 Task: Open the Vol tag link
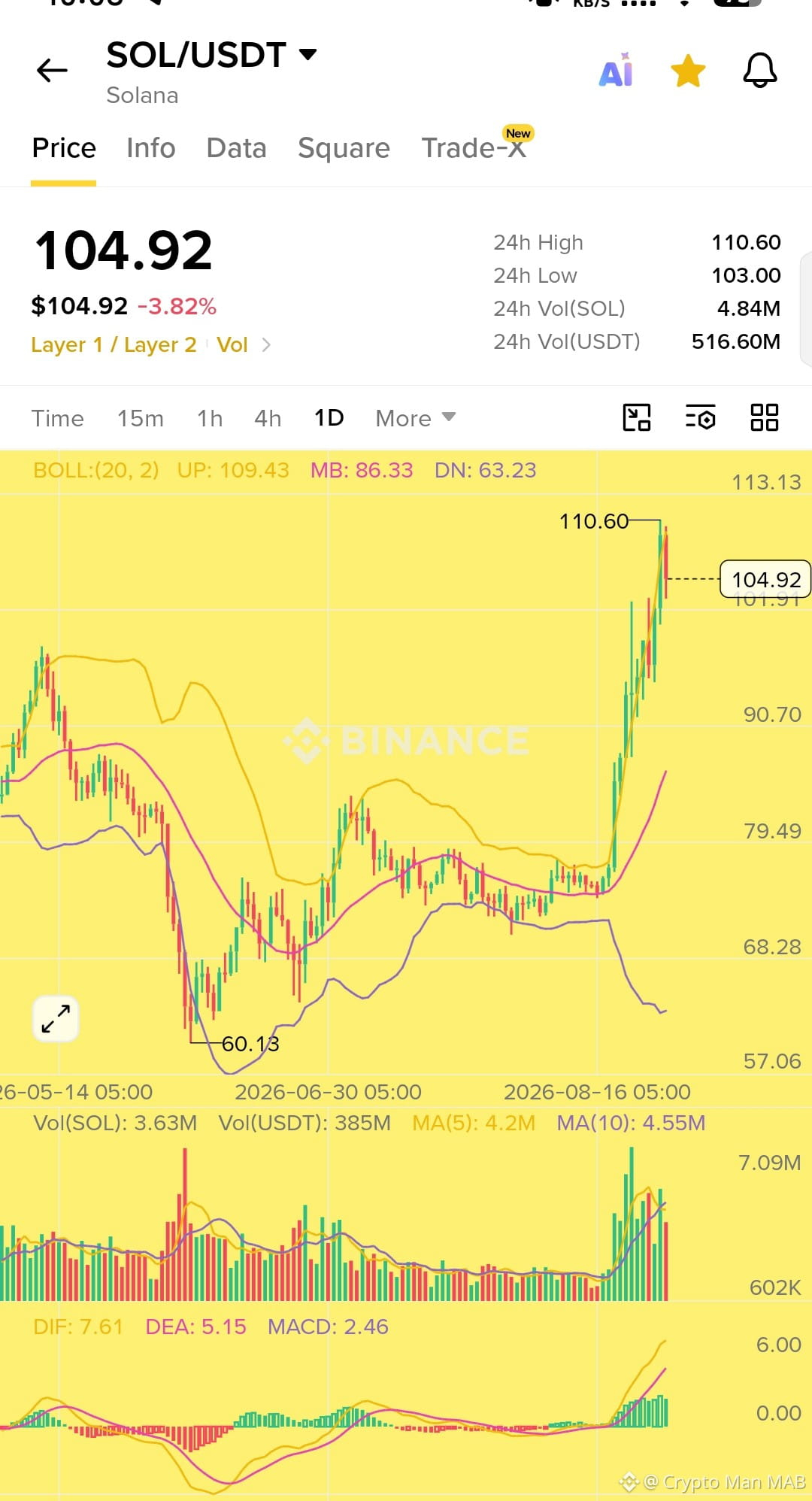232,344
